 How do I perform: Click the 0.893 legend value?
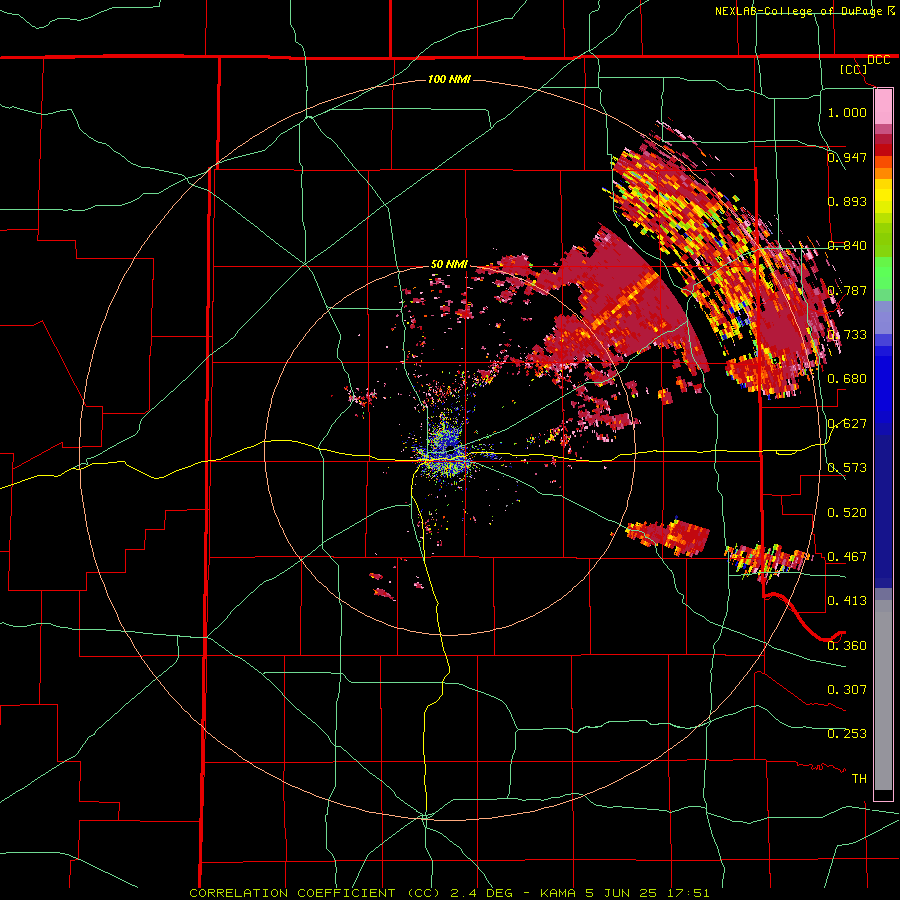coord(847,201)
